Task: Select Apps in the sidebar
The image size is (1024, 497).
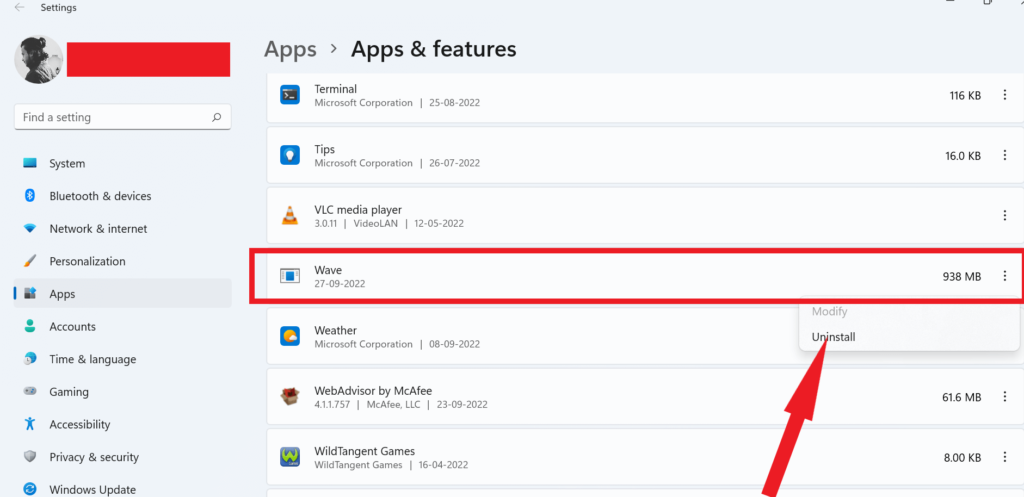Action: click(122, 294)
